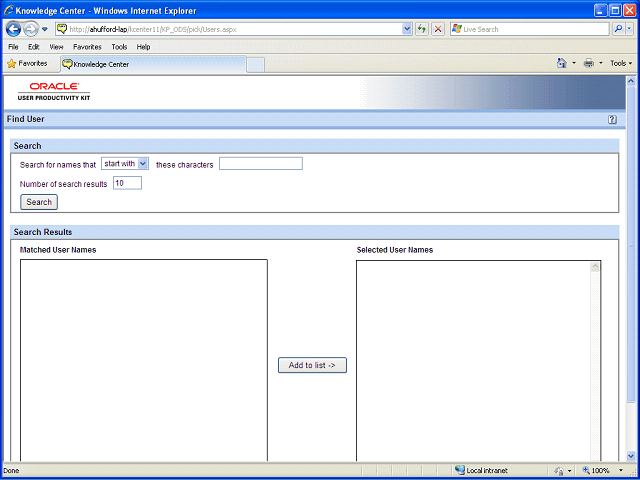Refresh the page with the green arrows icon
The width and height of the screenshot is (640, 480).
(422, 29)
